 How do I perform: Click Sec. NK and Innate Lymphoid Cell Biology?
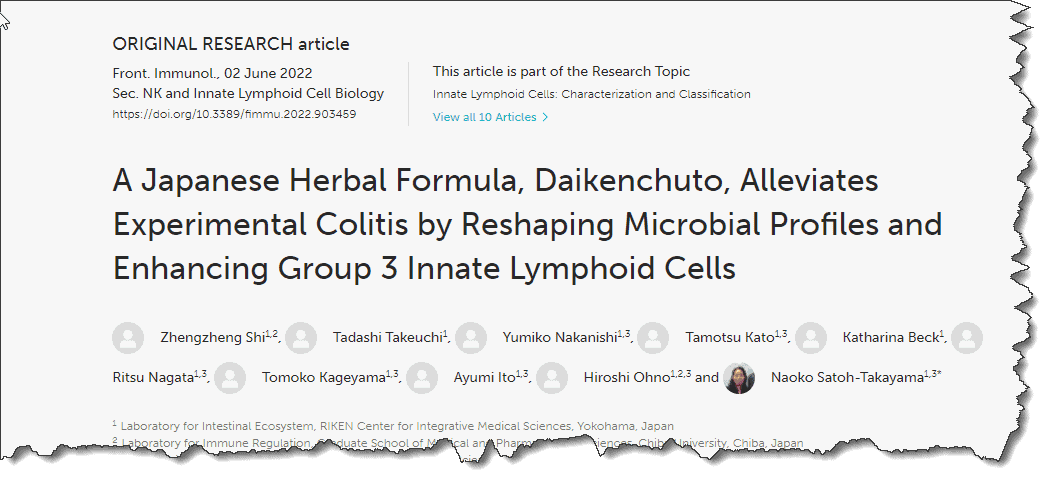[248, 94]
